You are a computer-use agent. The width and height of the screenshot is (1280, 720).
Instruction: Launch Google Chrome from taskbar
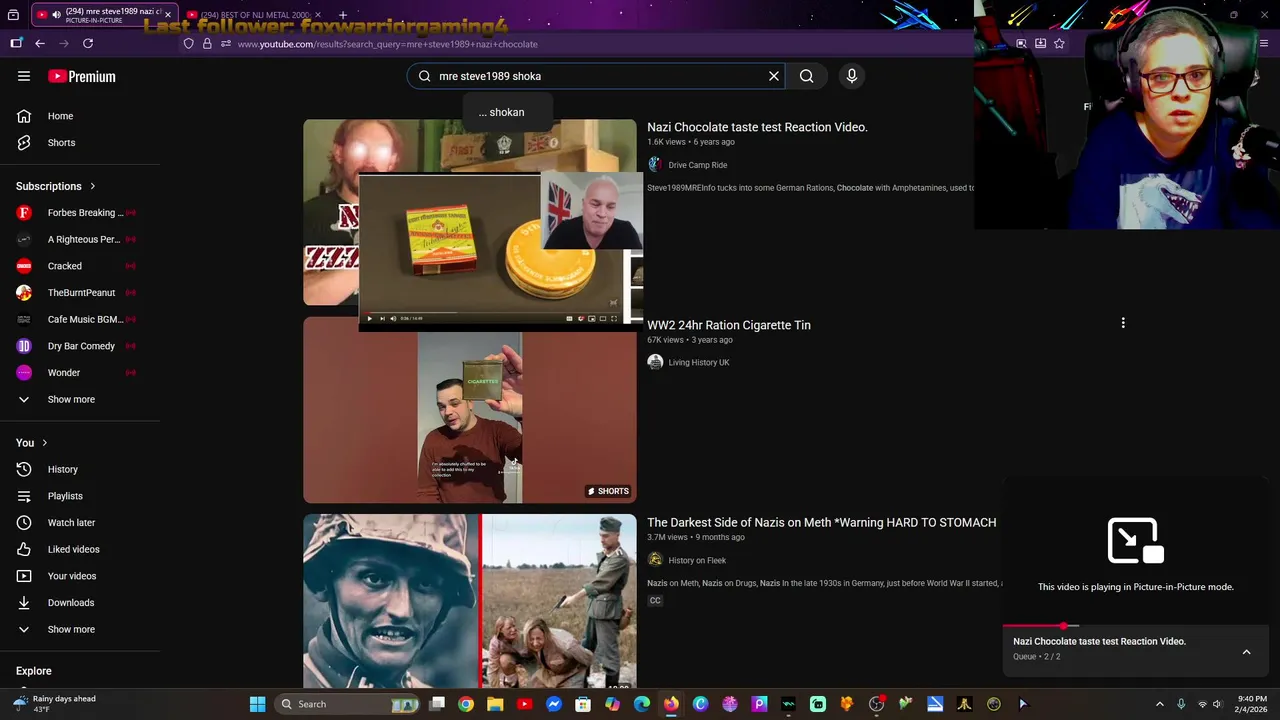pos(466,704)
